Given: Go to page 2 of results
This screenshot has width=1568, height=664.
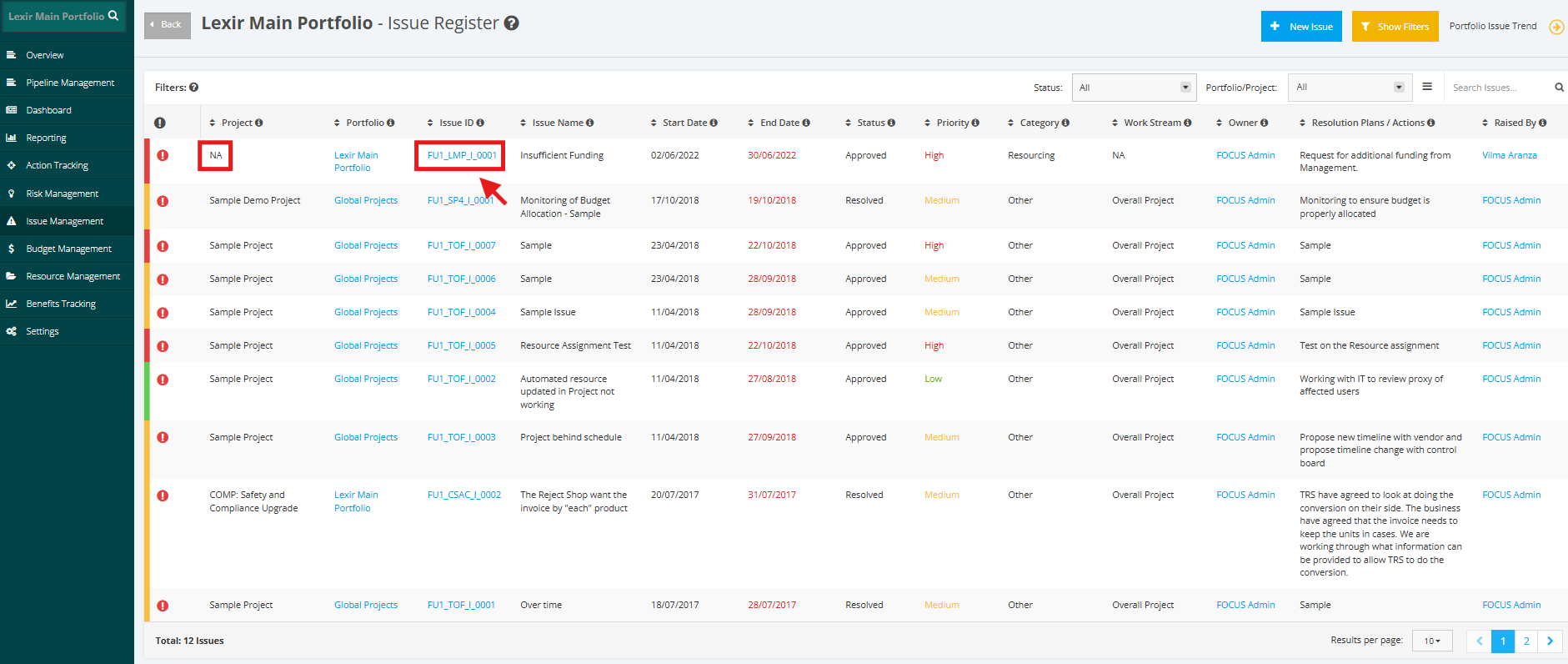Looking at the screenshot, I should pos(1526,641).
